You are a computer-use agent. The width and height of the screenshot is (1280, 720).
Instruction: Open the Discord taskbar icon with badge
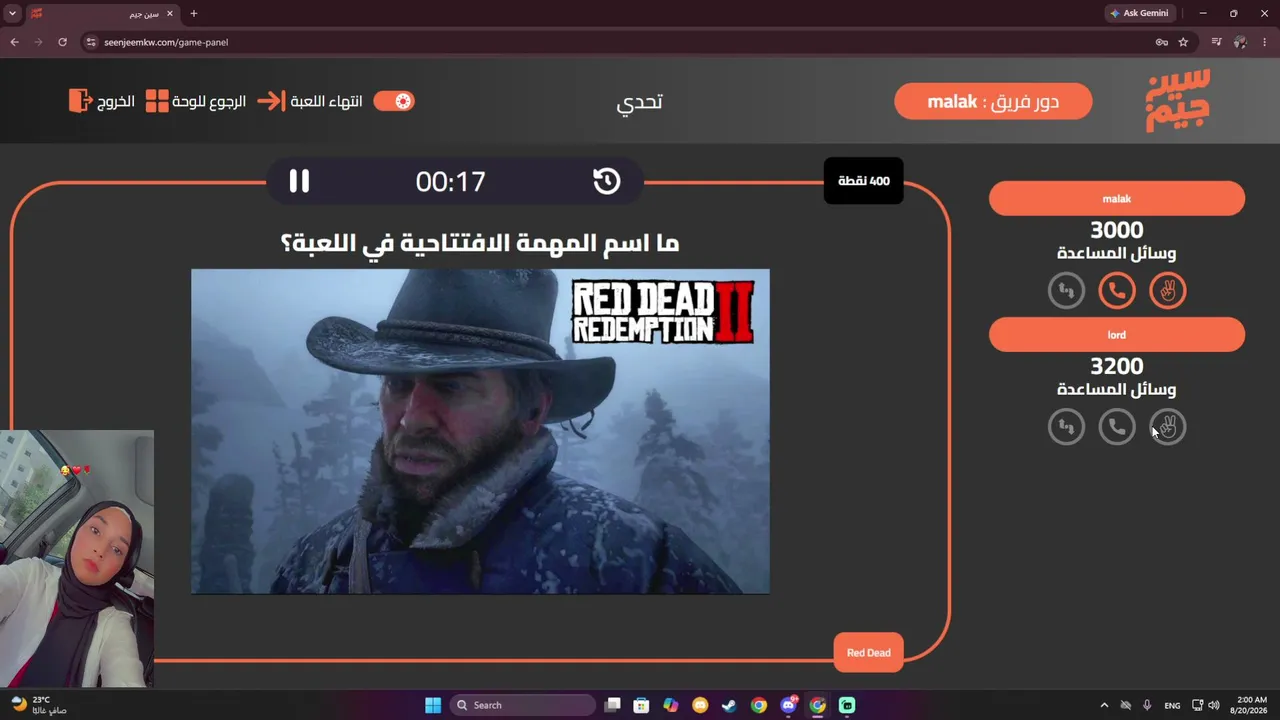pyautogui.click(x=789, y=705)
